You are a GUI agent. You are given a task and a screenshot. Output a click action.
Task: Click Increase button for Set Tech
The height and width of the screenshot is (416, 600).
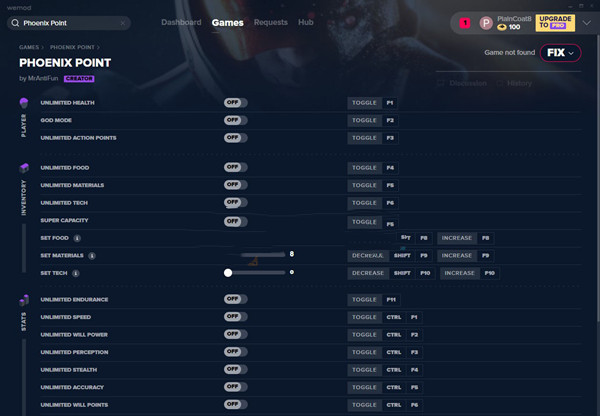pyautogui.click(x=459, y=273)
